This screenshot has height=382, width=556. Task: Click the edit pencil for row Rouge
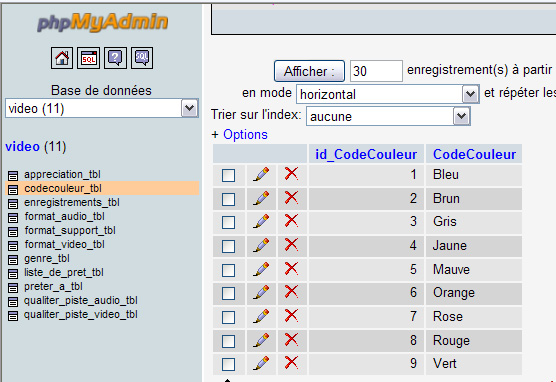(x=261, y=340)
